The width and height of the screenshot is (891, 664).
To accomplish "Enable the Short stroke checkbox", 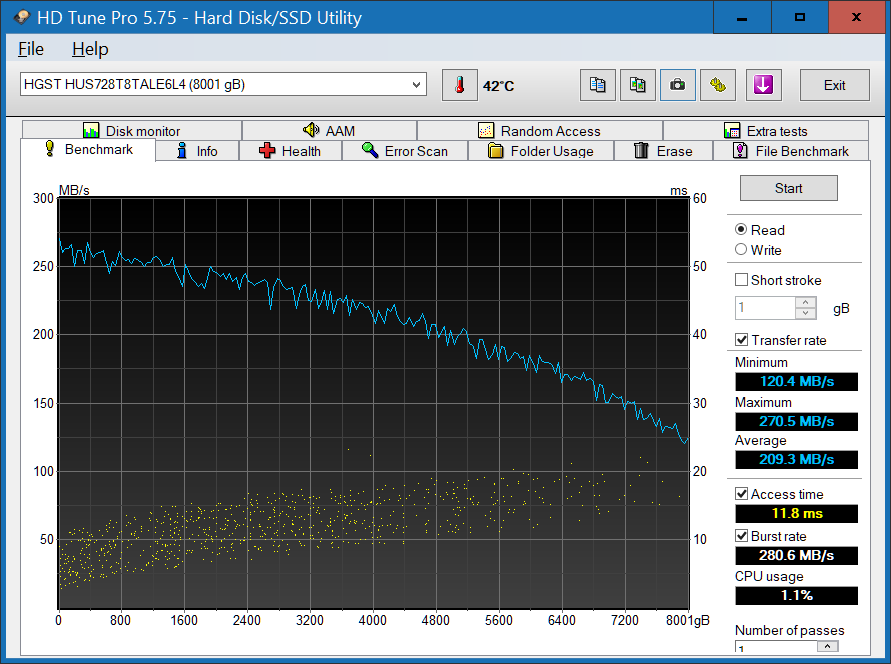I will point(743,280).
